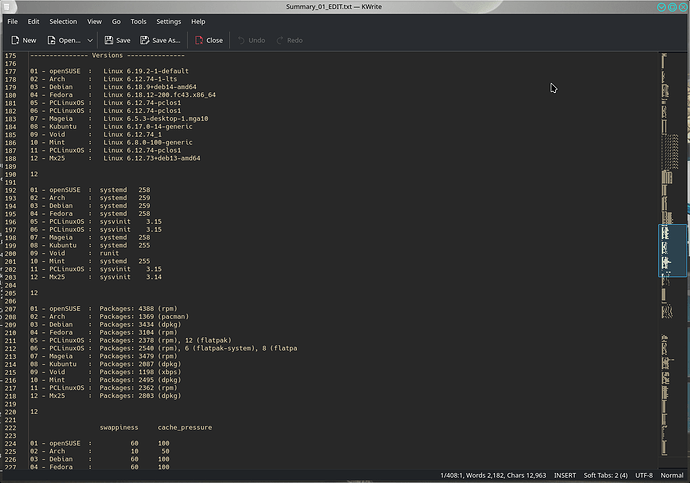Expand the Open recent files dropdown arrow

point(90,40)
